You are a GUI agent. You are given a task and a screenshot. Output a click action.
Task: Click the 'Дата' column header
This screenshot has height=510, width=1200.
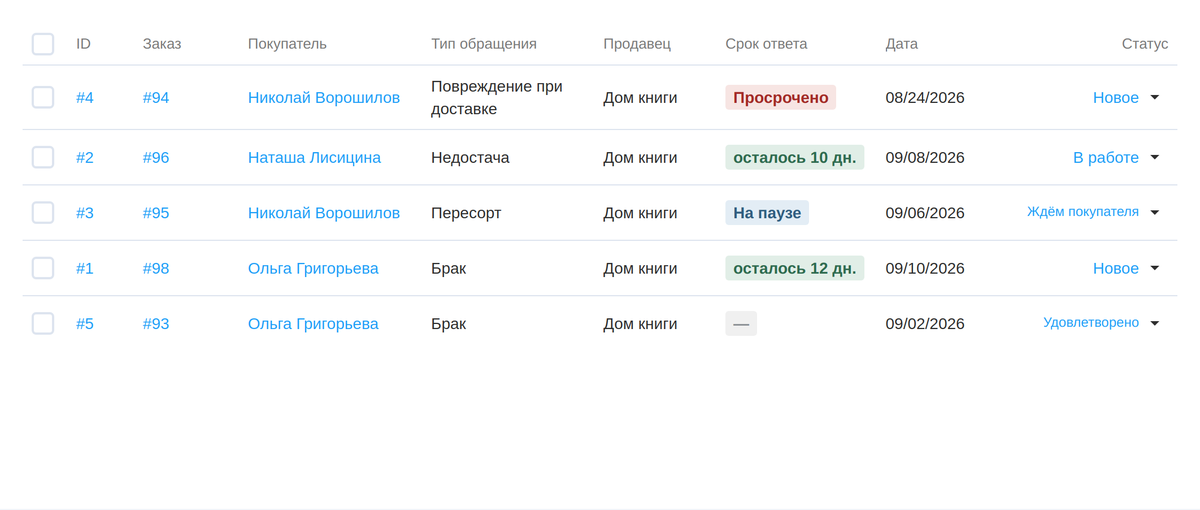pyautogui.click(x=901, y=44)
